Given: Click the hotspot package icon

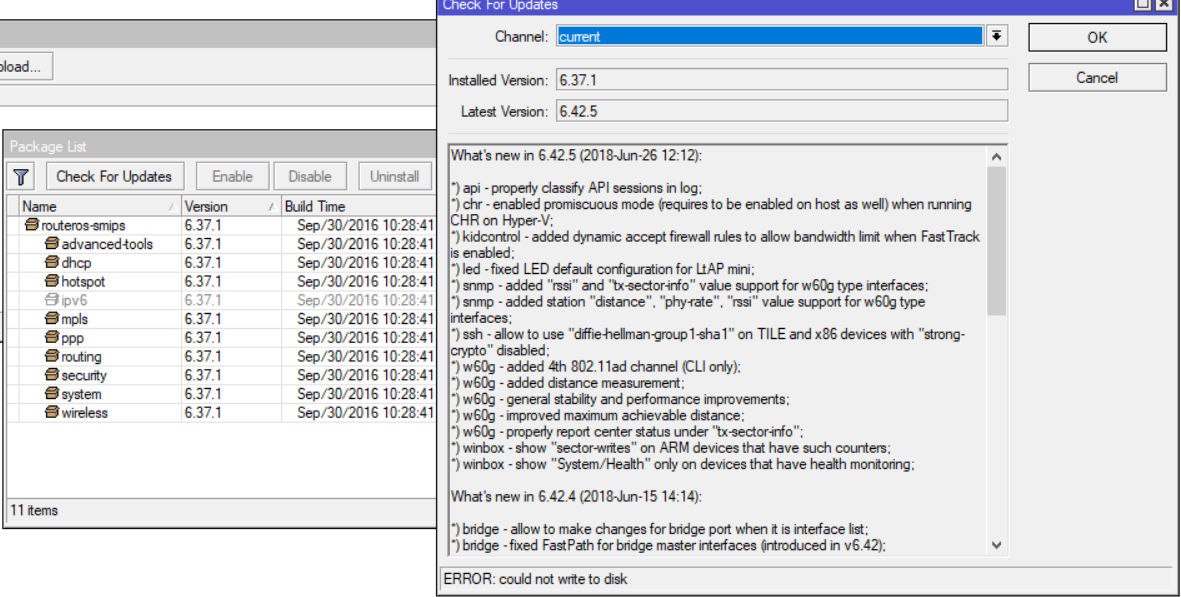Looking at the screenshot, I should click(52, 282).
